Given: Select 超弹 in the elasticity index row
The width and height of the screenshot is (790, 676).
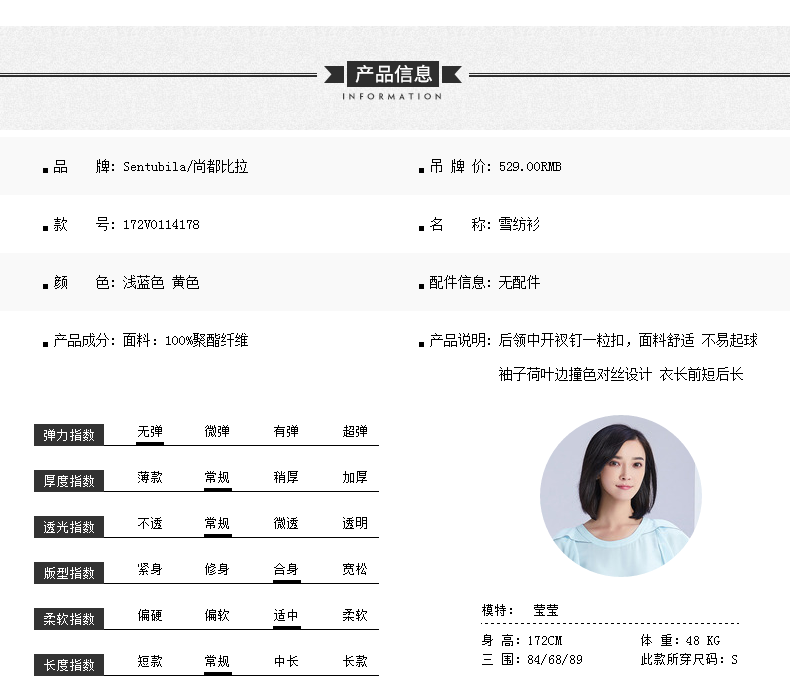Looking at the screenshot, I should 355,432.
